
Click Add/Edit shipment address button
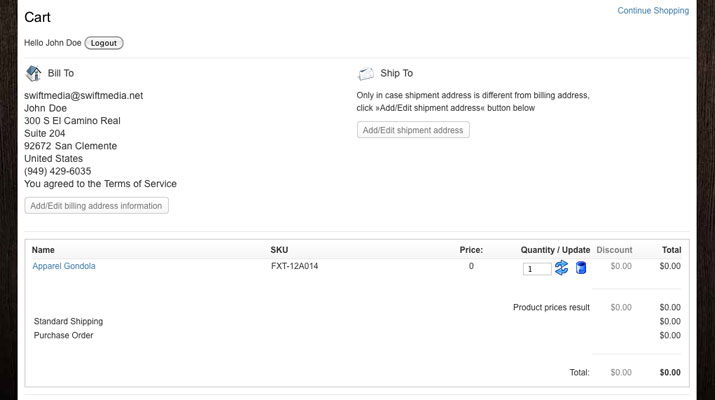[413, 130]
